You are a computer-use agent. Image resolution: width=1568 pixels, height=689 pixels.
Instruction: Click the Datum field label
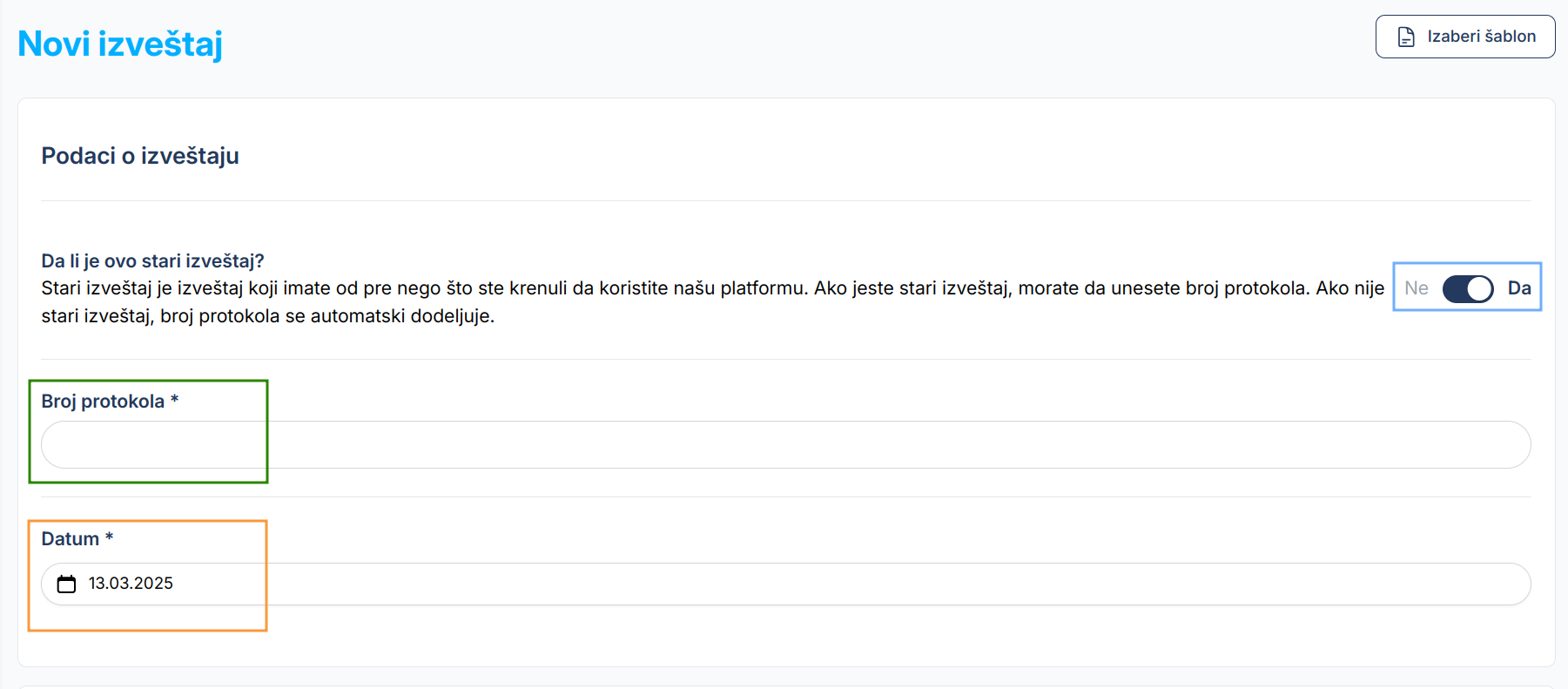(70, 539)
